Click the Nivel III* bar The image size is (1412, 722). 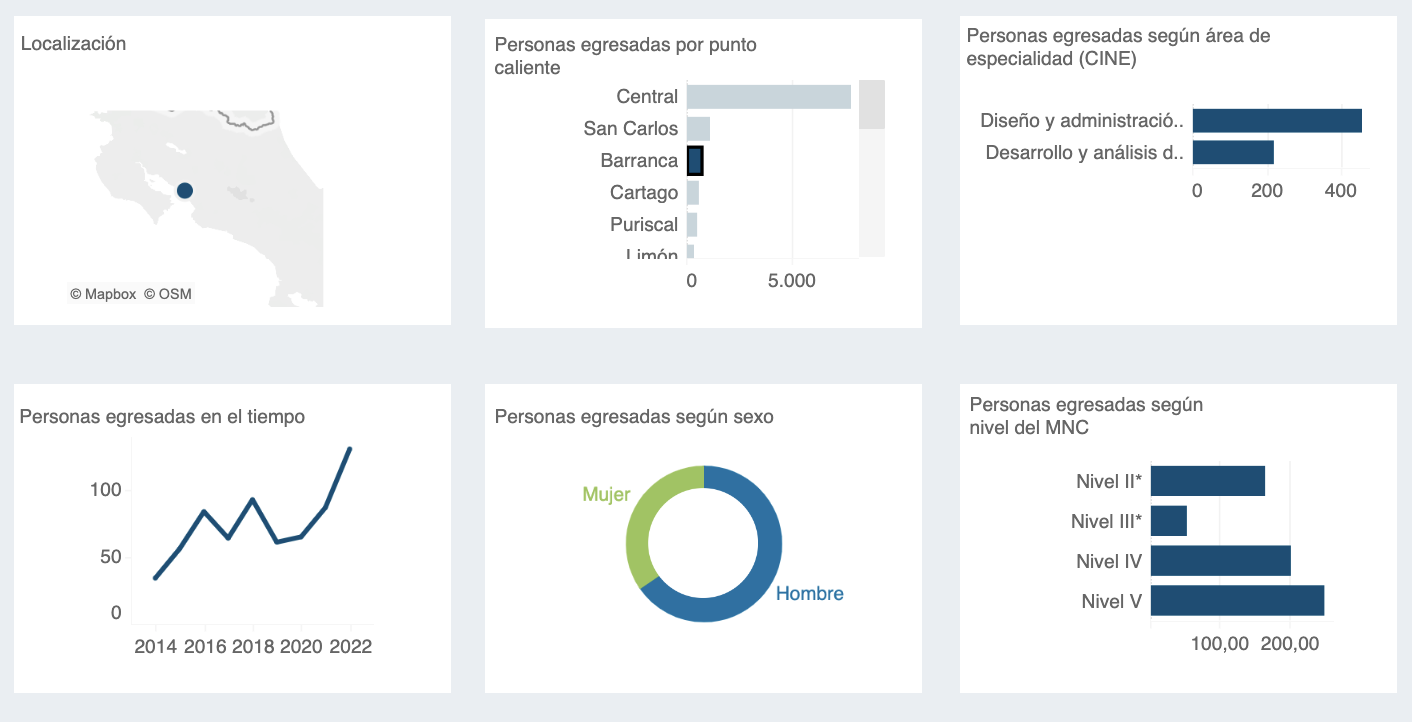click(x=1168, y=521)
